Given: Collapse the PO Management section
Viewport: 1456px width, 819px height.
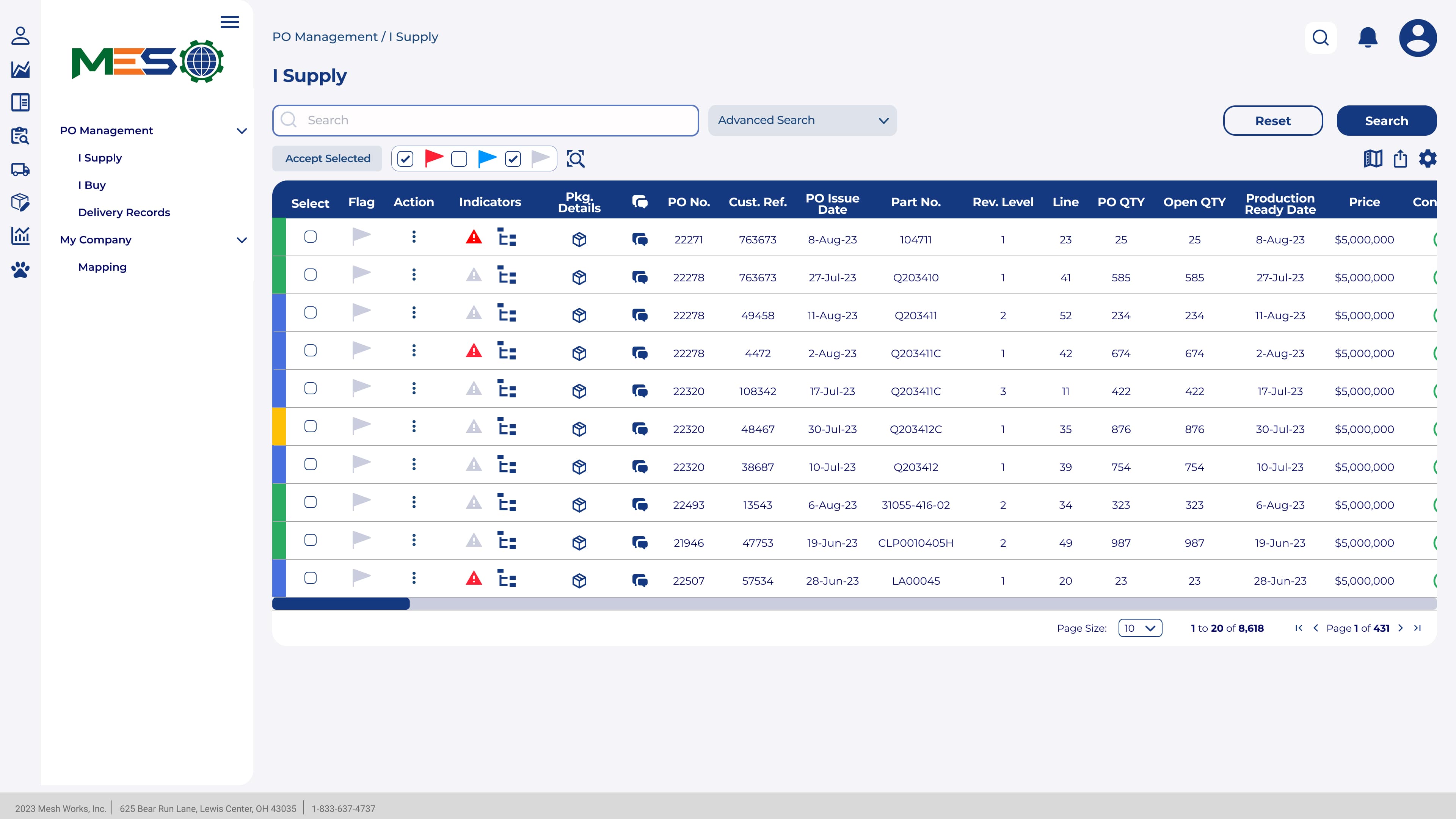Looking at the screenshot, I should pyautogui.click(x=243, y=130).
